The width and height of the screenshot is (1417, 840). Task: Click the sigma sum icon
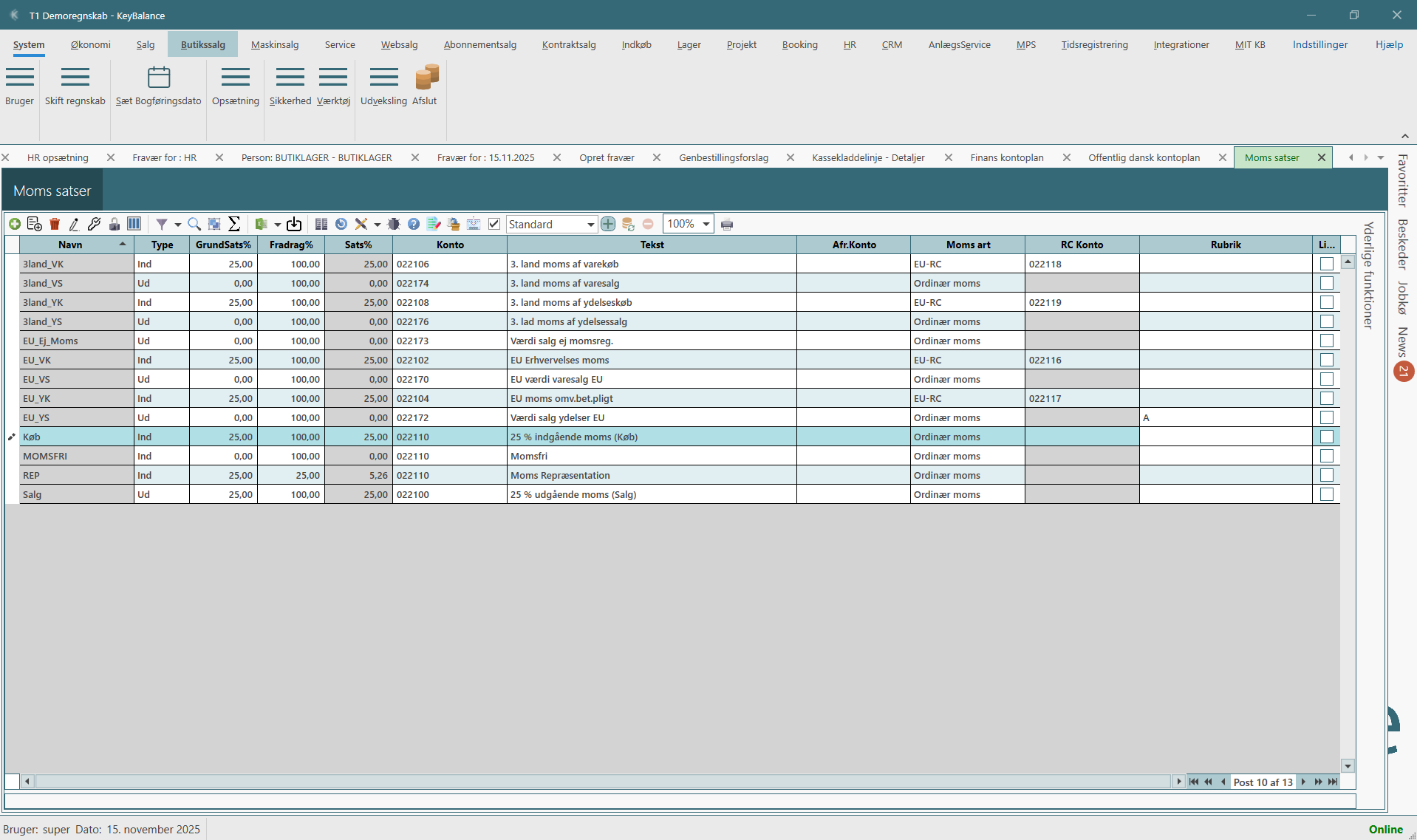[234, 224]
